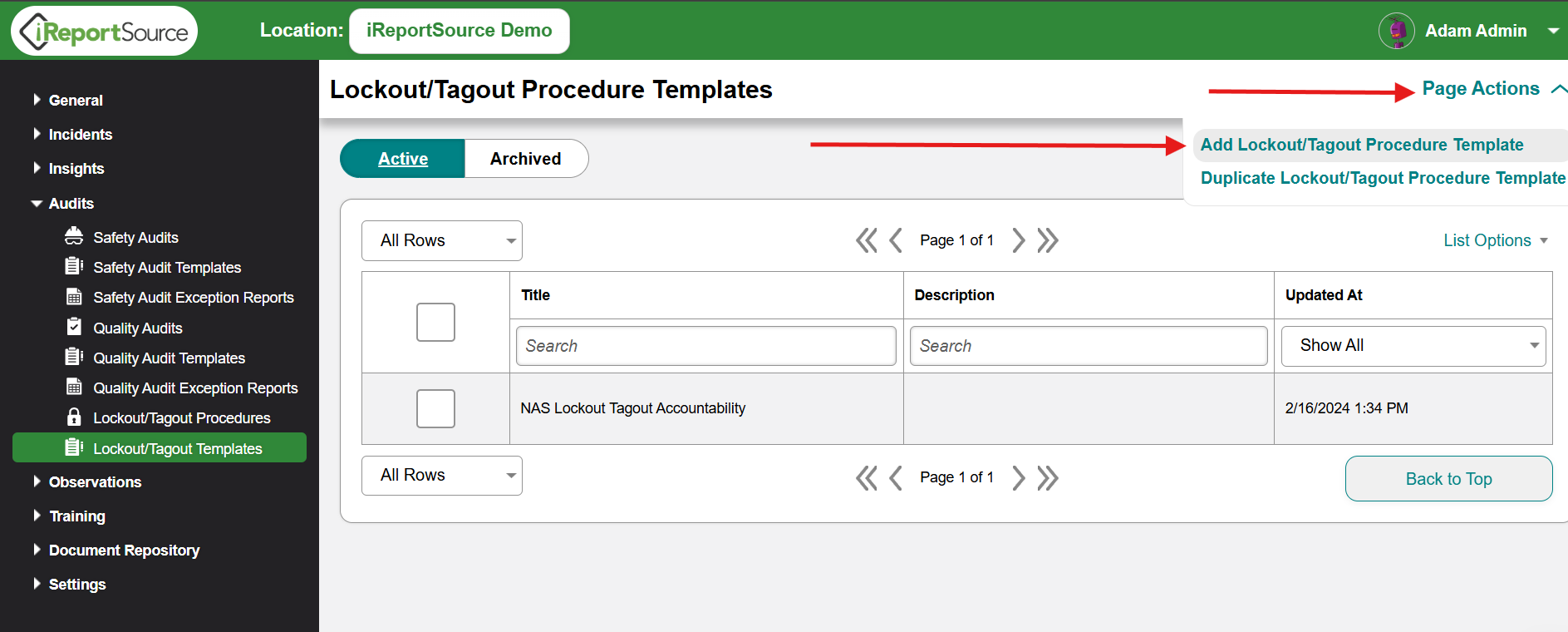The height and width of the screenshot is (632, 1568).
Task: Click the Quality Audits checkmark icon
Action: [x=74, y=326]
